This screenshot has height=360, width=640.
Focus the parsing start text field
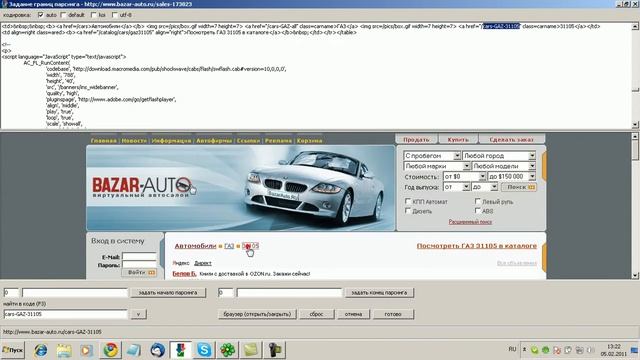75,293
